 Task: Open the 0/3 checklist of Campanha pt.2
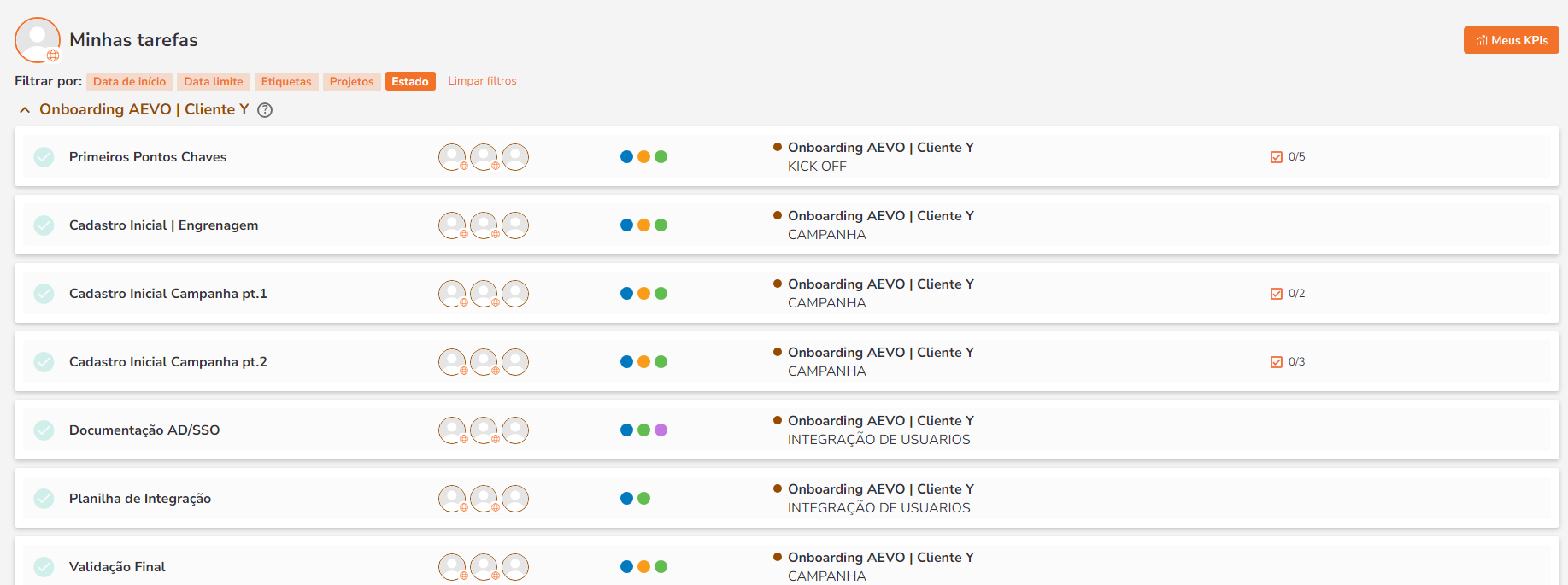click(1288, 362)
